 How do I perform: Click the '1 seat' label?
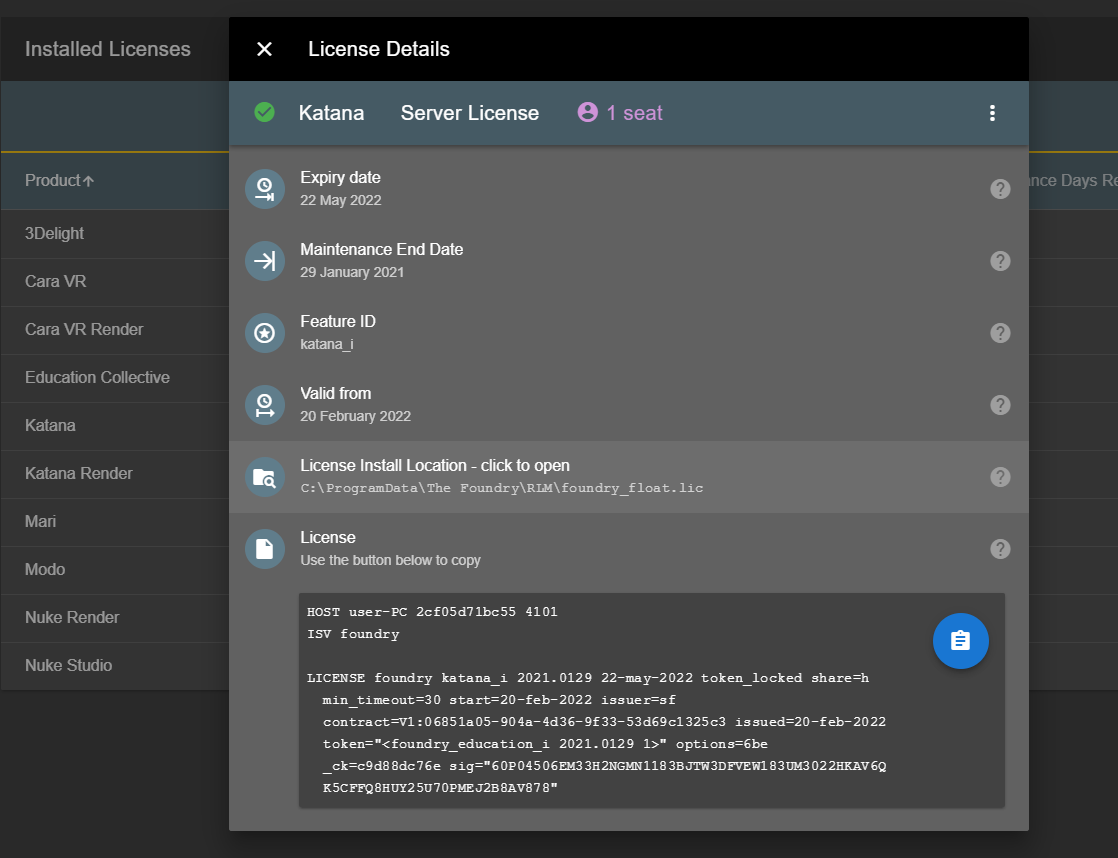635,113
